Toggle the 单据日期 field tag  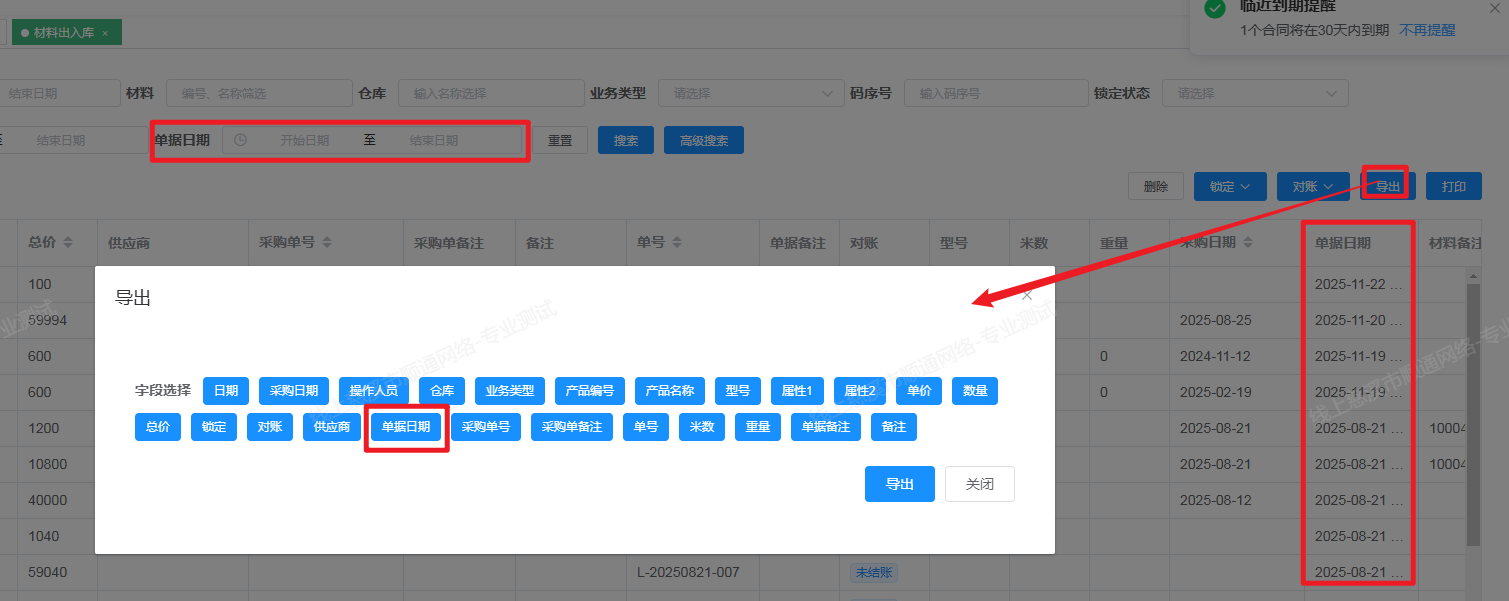click(406, 427)
